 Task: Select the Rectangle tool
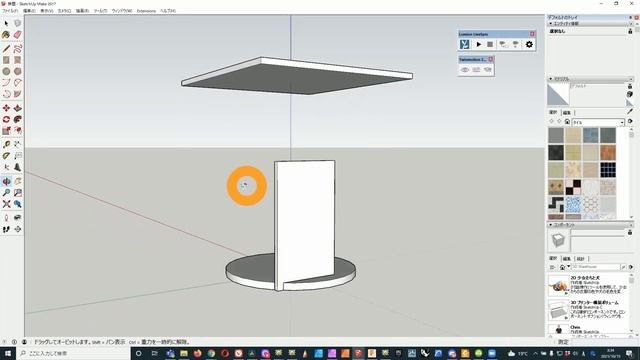(6, 60)
